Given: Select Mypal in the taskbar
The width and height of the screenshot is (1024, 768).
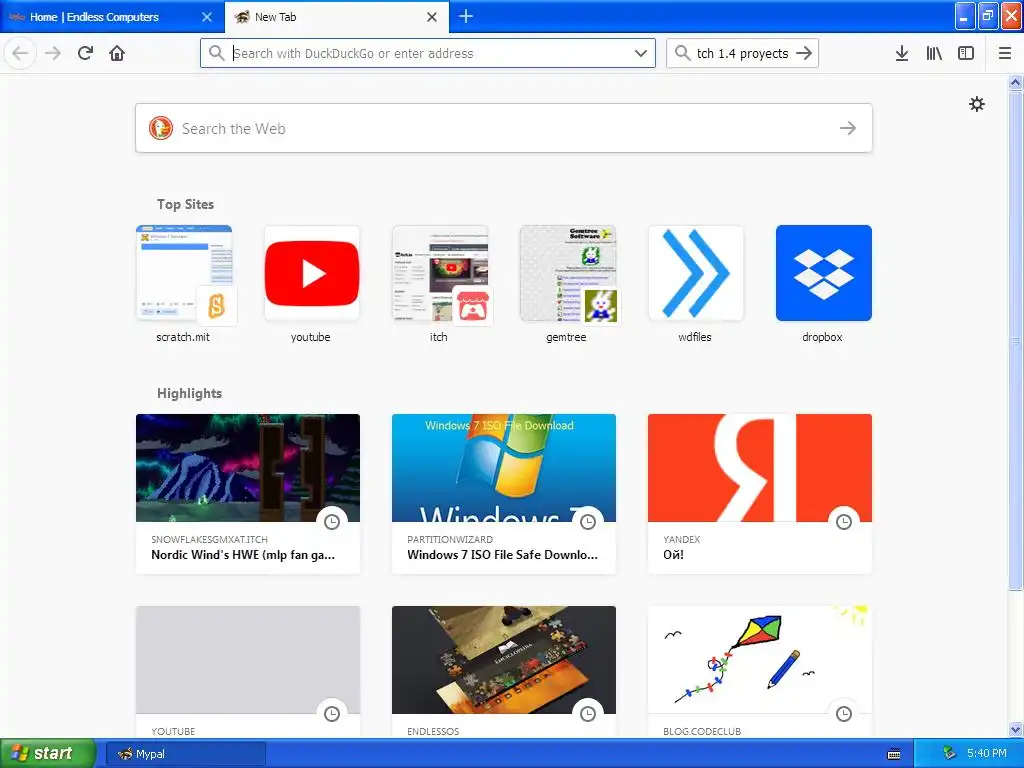Looking at the screenshot, I should tap(185, 754).
